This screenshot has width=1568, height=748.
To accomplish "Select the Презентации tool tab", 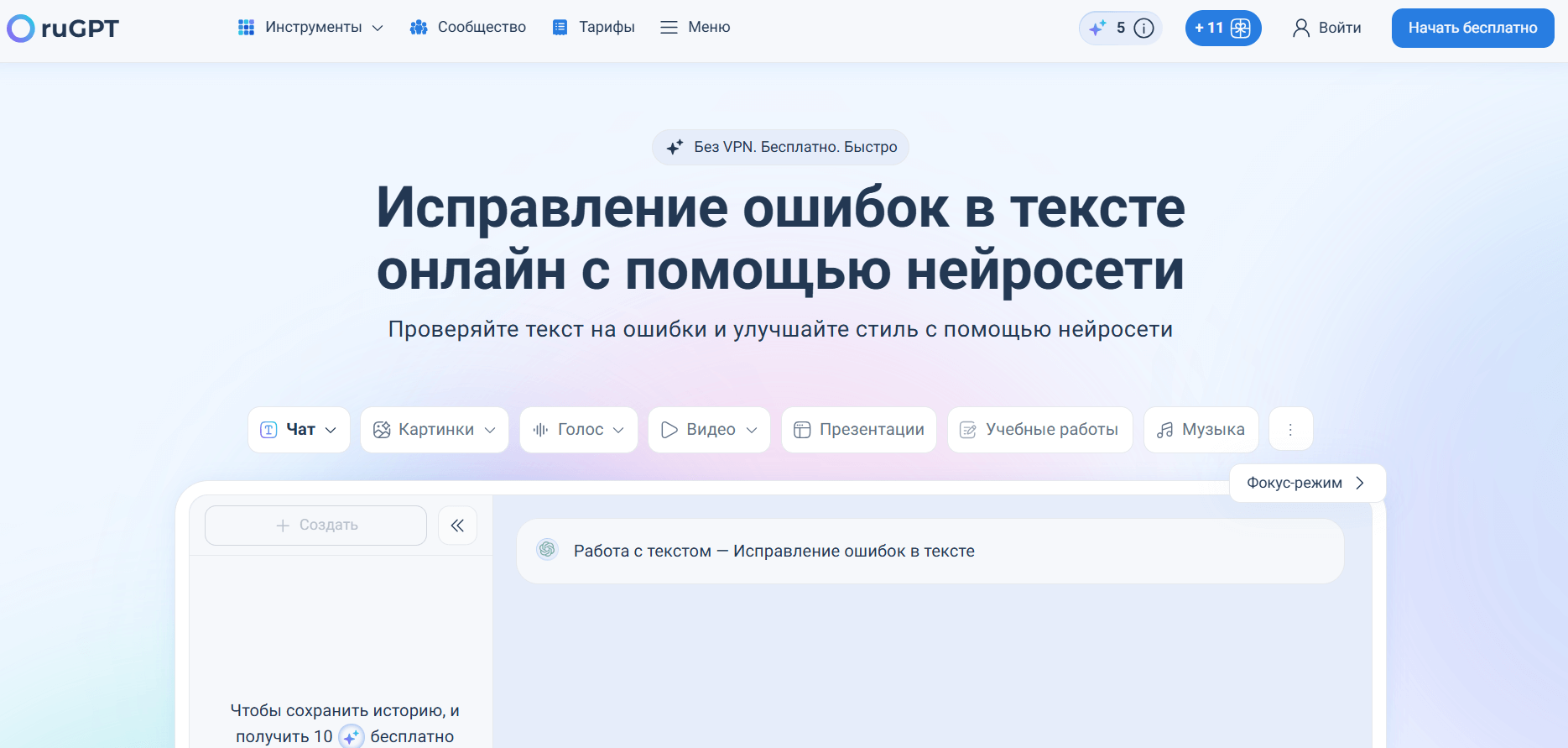I will [x=859, y=430].
